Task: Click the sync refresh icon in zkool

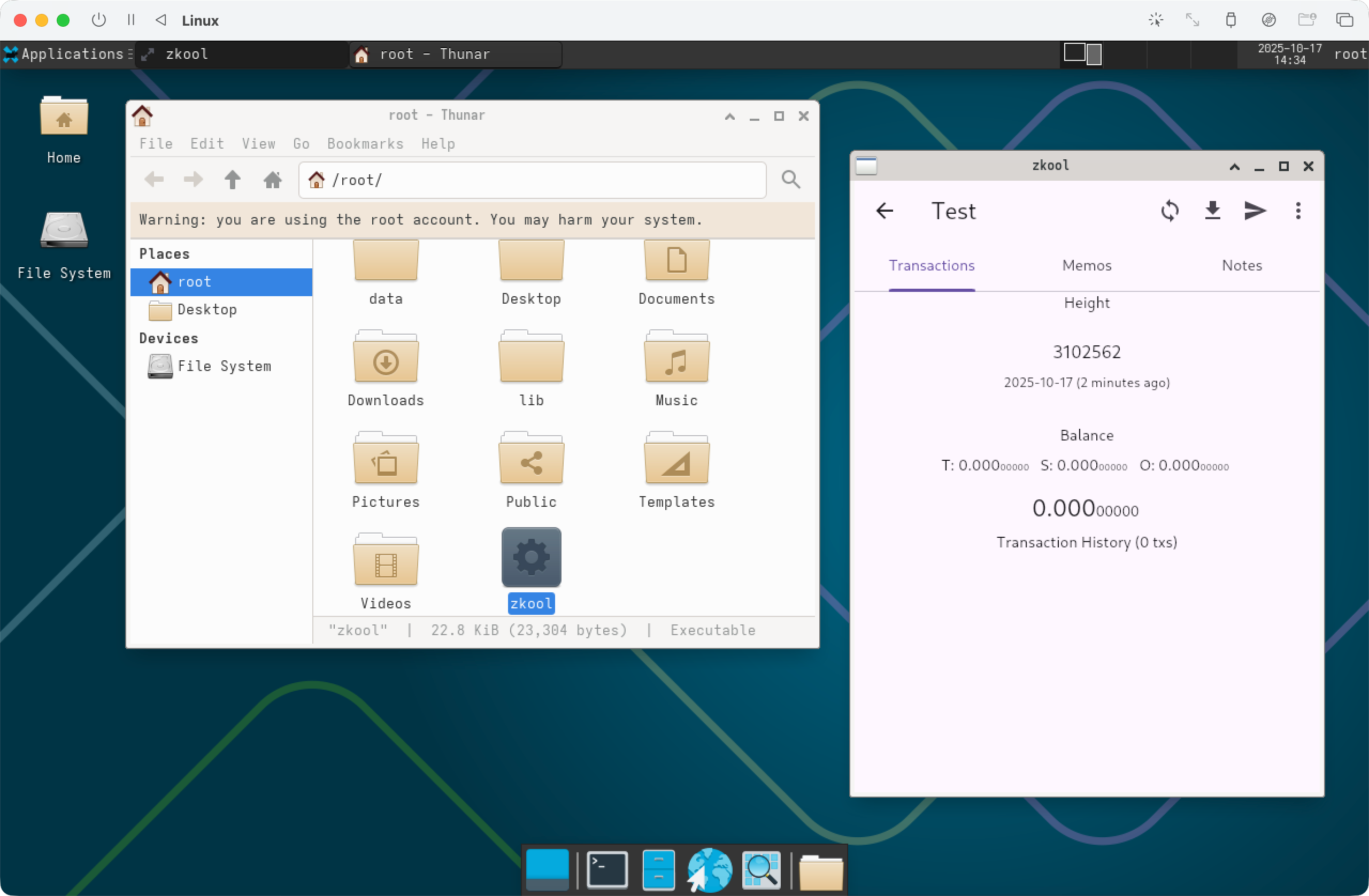Action: pos(1170,211)
